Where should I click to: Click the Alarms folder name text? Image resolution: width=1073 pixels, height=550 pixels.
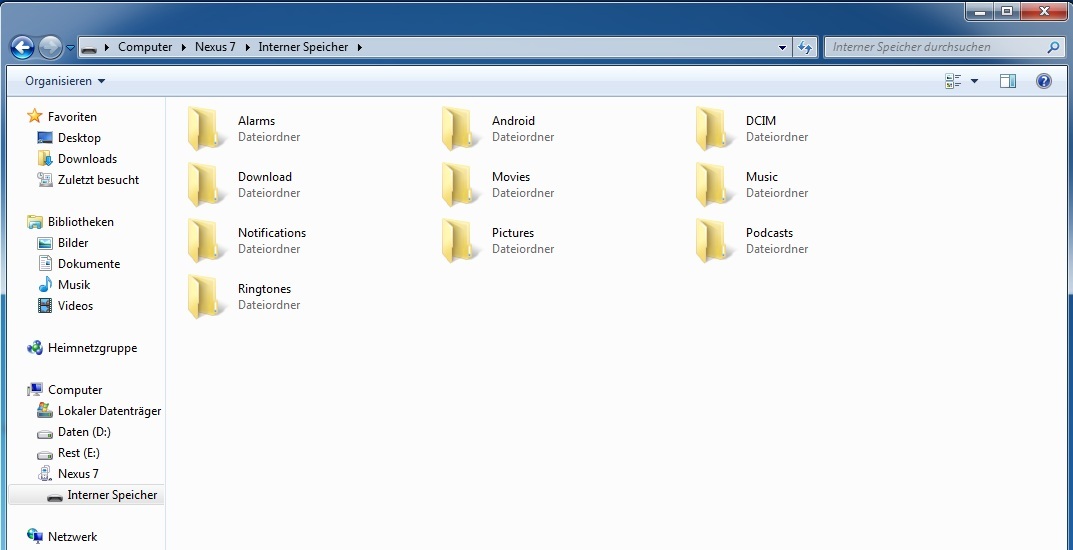[257, 120]
